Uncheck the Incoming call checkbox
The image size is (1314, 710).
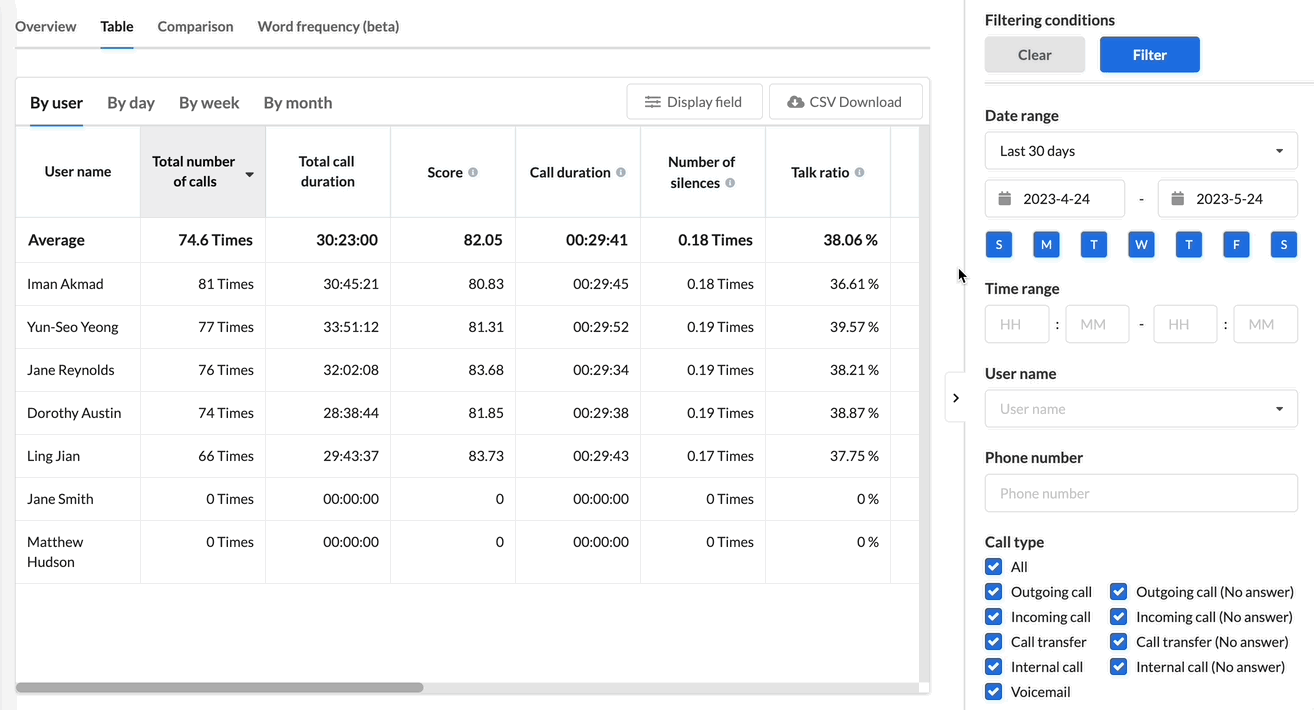(993, 617)
